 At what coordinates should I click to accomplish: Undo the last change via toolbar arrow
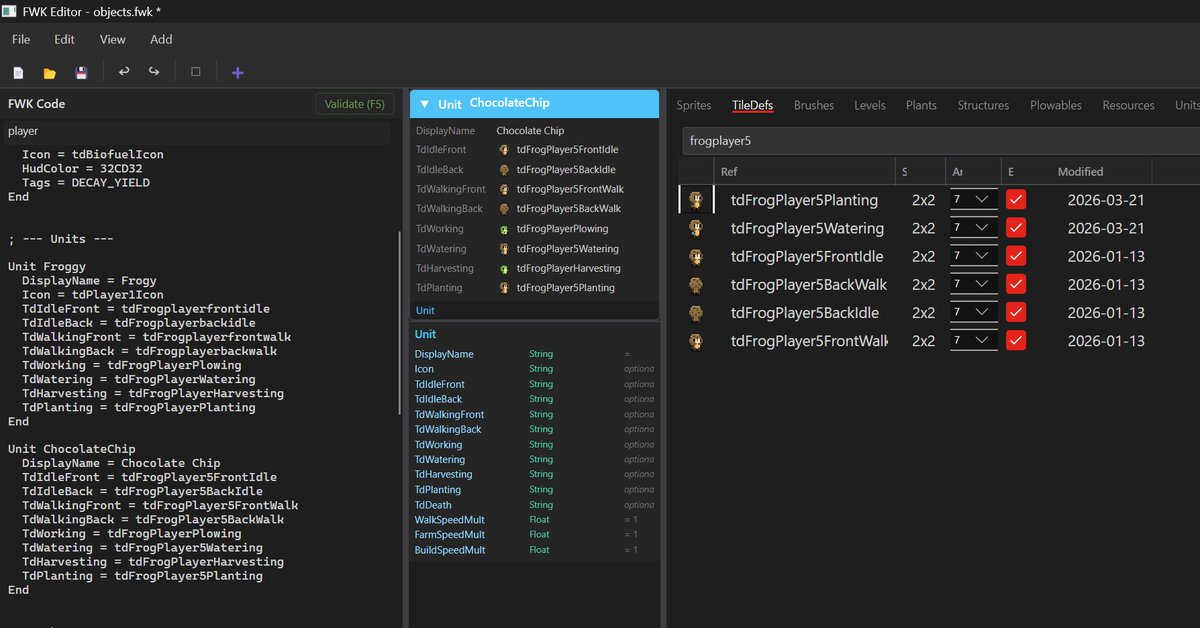coord(124,72)
